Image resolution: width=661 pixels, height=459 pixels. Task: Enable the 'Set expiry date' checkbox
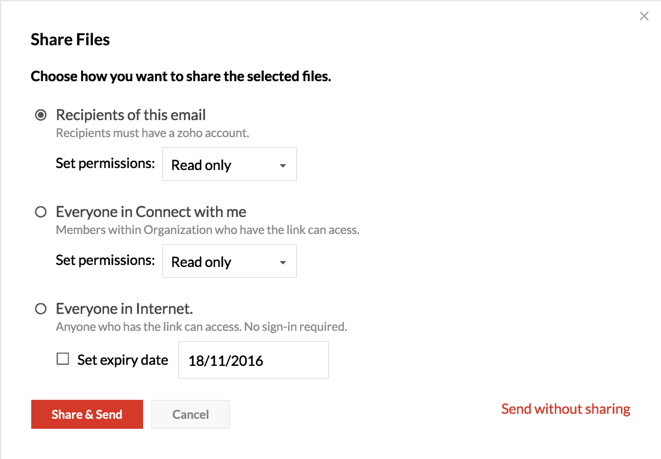pyautogui.click(x=63, y=359)
